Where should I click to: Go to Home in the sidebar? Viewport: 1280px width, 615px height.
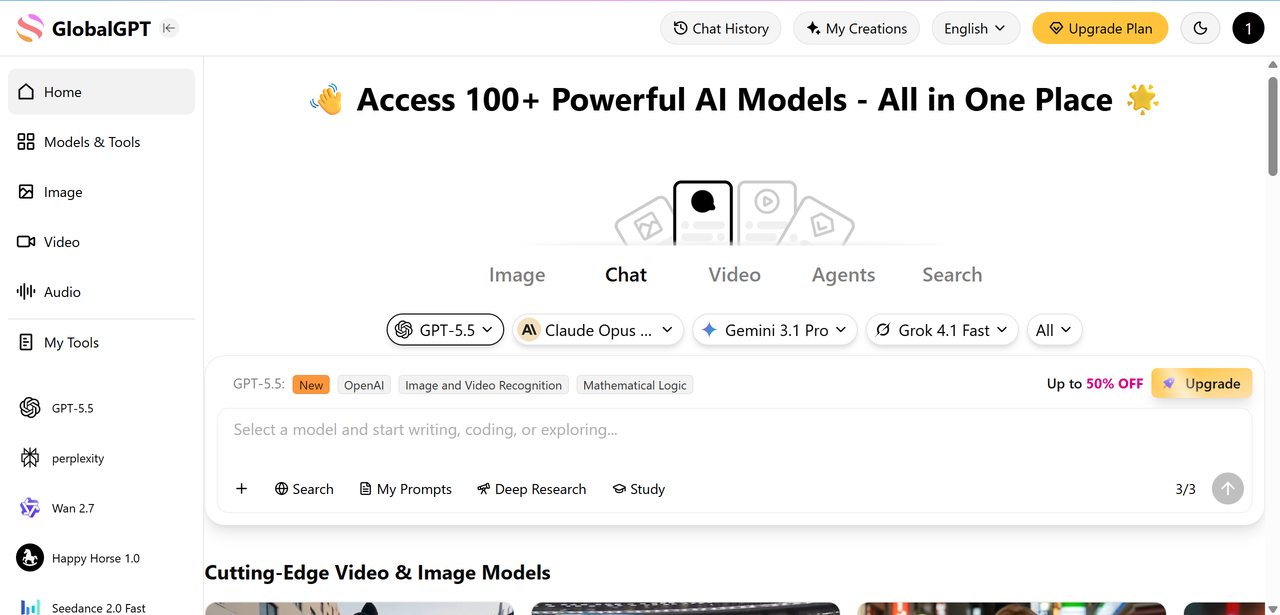click(x=102, y=92)
